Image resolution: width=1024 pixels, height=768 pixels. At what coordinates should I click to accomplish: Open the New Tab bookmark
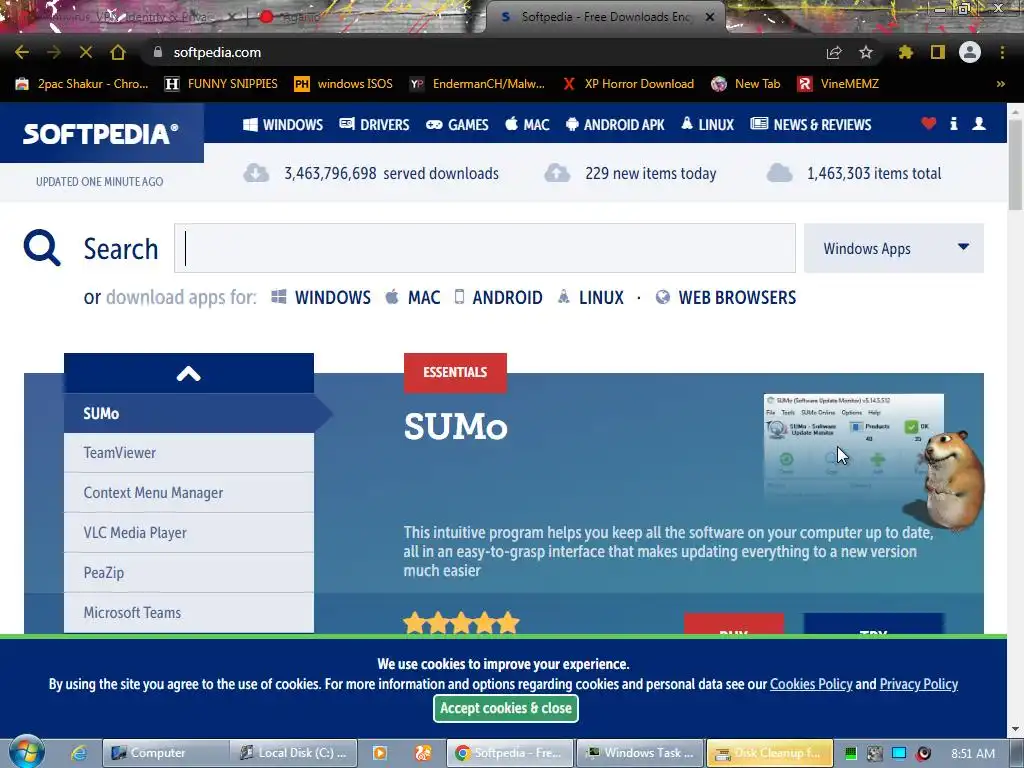click(746, 84)
